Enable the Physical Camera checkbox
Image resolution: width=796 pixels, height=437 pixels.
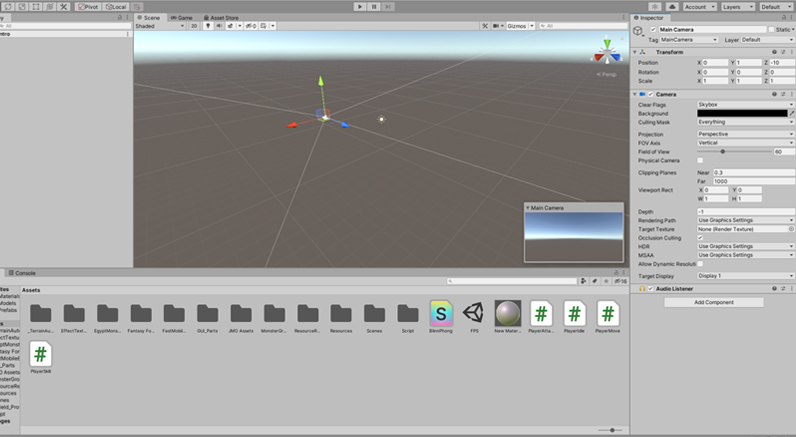coord(700,160)
